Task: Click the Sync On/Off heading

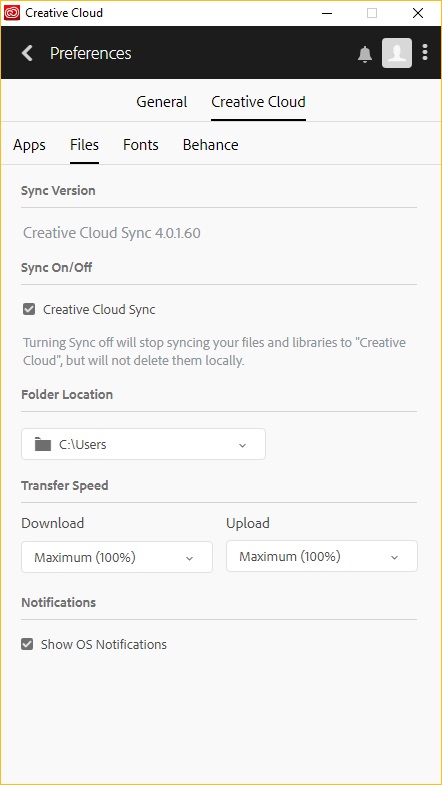Action: coord(57,267)
